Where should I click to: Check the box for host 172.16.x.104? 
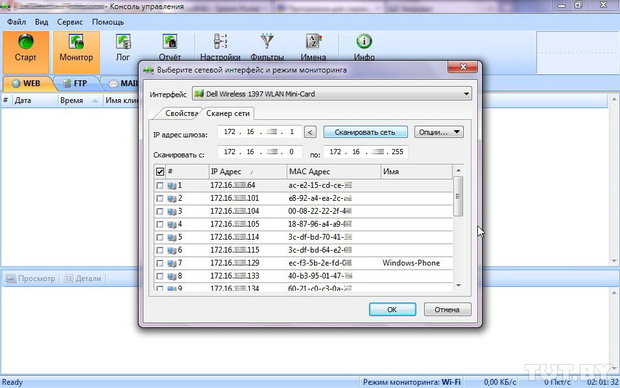point(160,212)
